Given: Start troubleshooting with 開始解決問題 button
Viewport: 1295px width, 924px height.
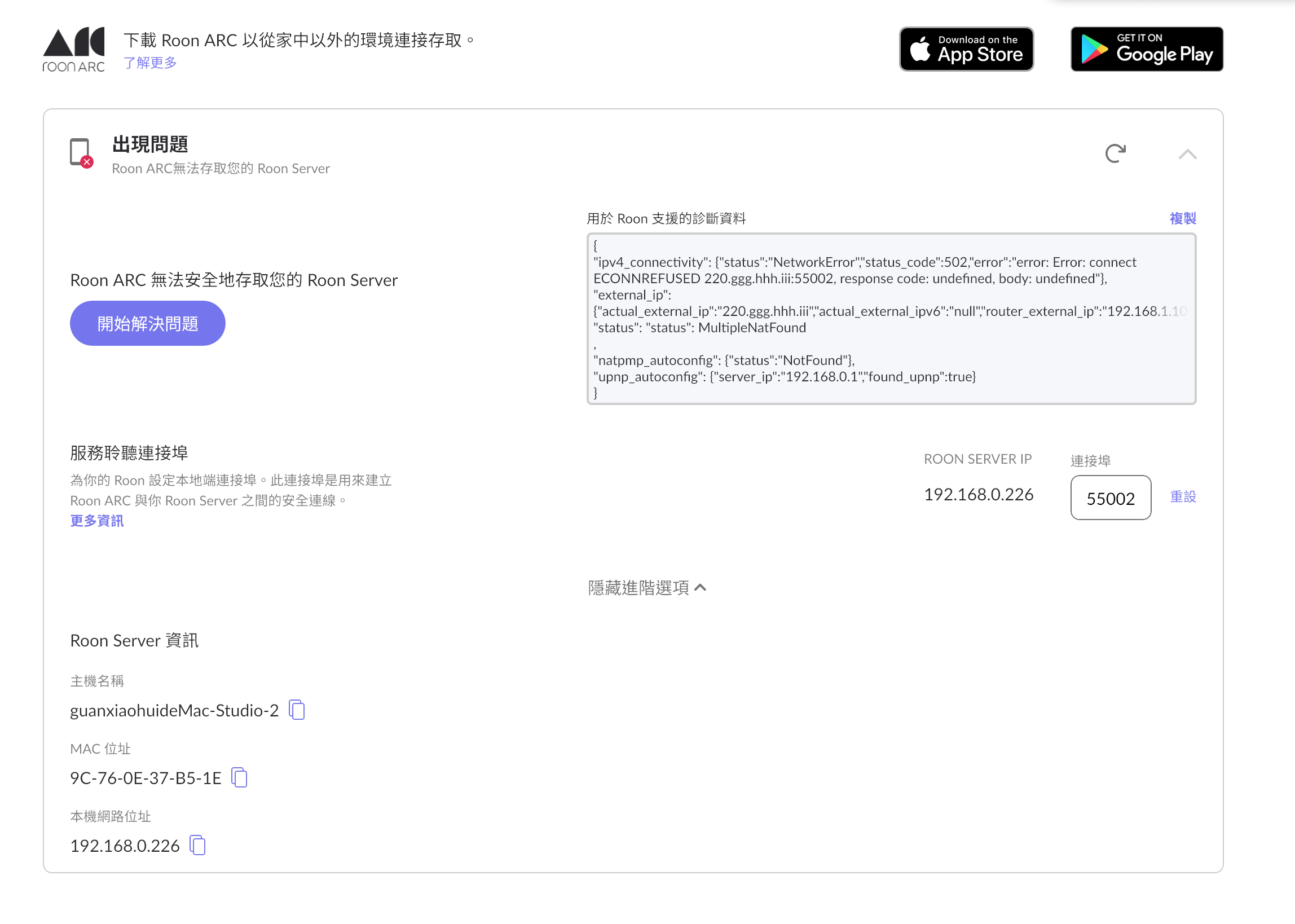Looking at the screenshot, I should click(x=148, y=323).
